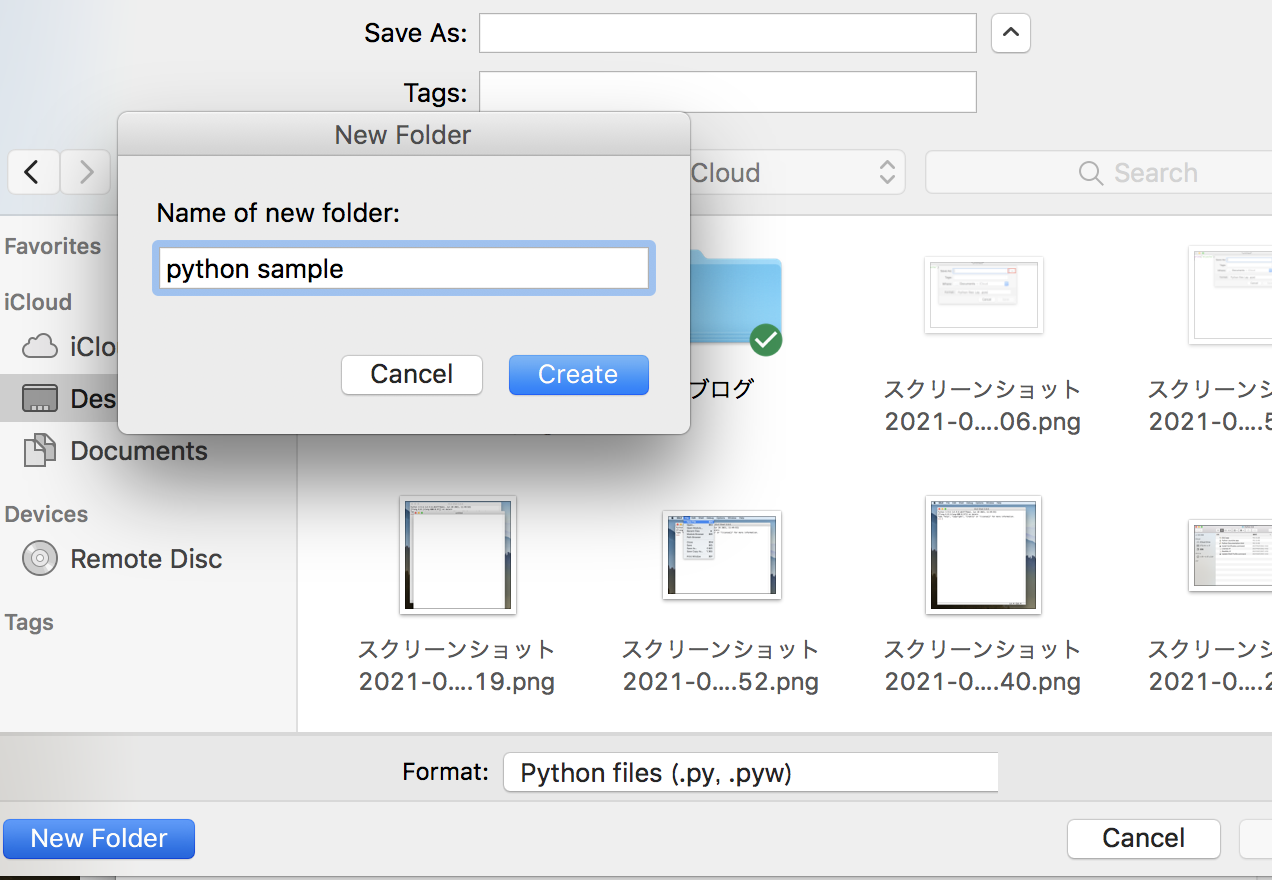Click the New Folder button at bottom left
This screenshot has width=1272, height=880.
[99, 838]
